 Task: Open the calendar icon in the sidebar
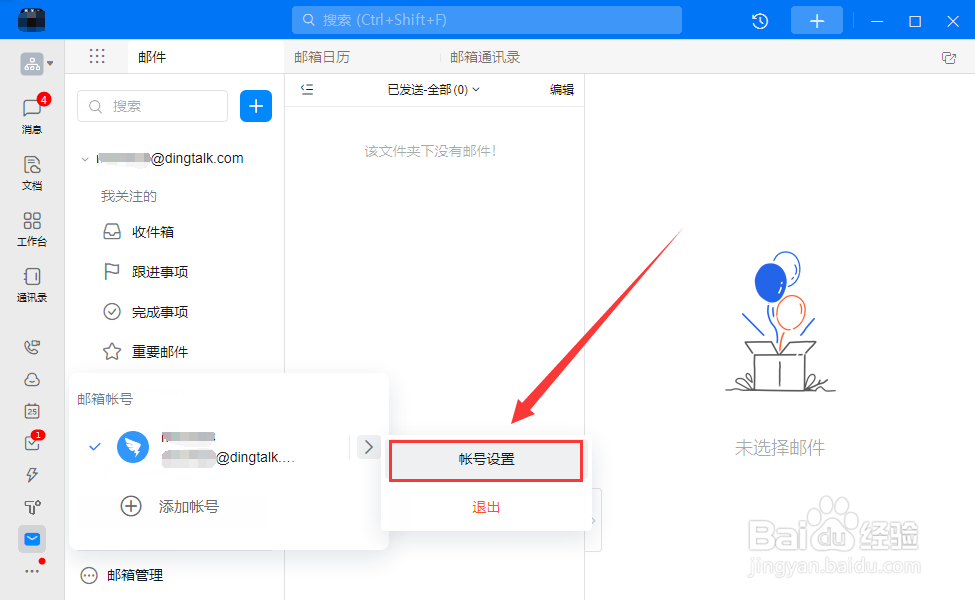[31, 411]
